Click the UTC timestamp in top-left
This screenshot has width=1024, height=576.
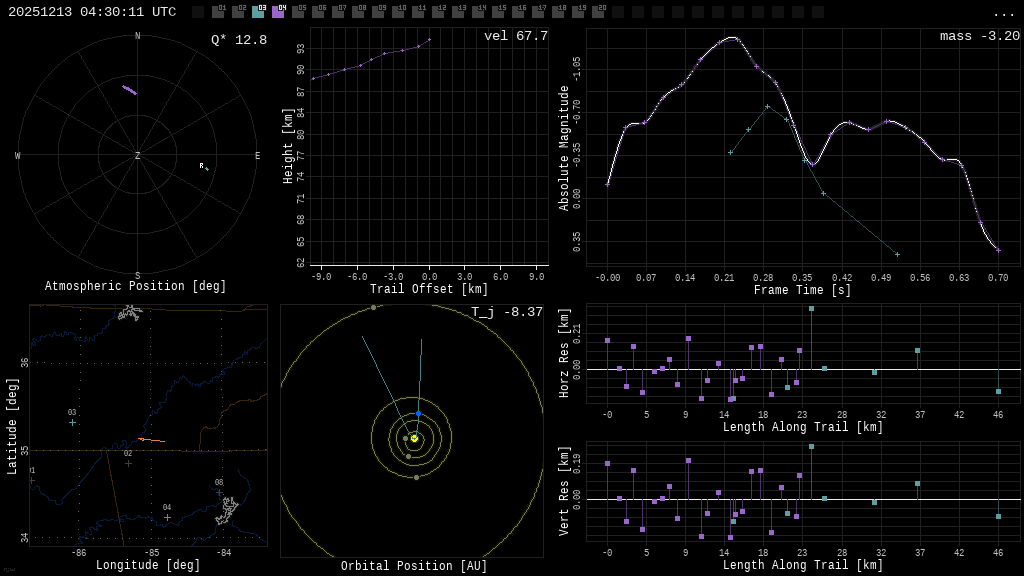click(92, 12)
